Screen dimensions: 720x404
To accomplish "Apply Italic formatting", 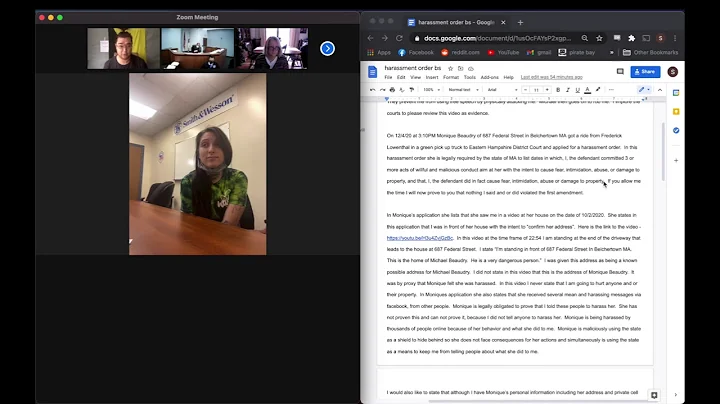I will (568, 90).
